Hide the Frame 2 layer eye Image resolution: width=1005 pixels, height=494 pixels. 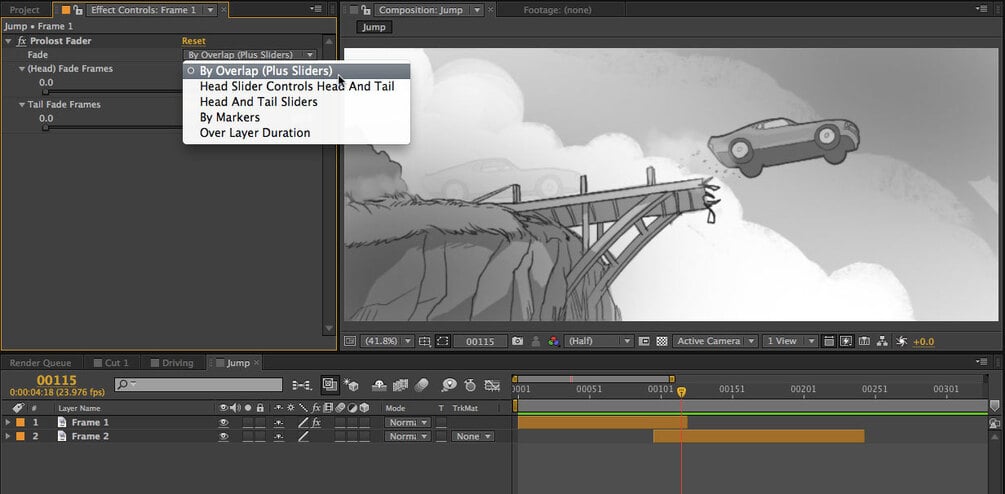pos(224,436)
